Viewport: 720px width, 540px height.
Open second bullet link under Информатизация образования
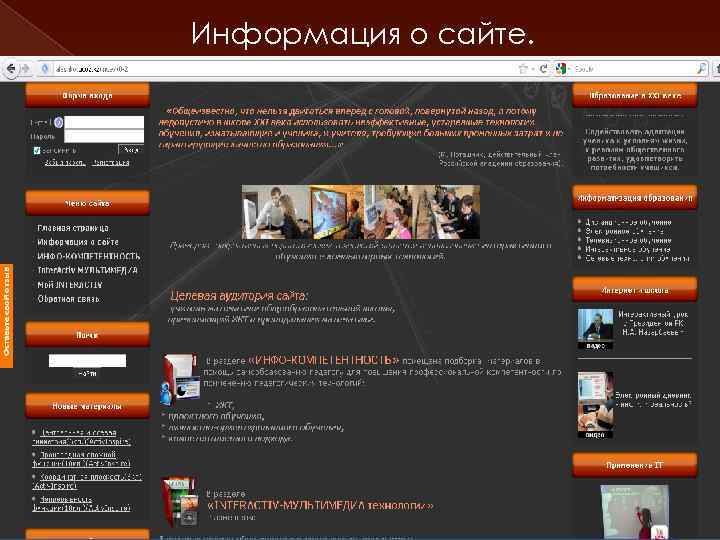click(624, 231)
